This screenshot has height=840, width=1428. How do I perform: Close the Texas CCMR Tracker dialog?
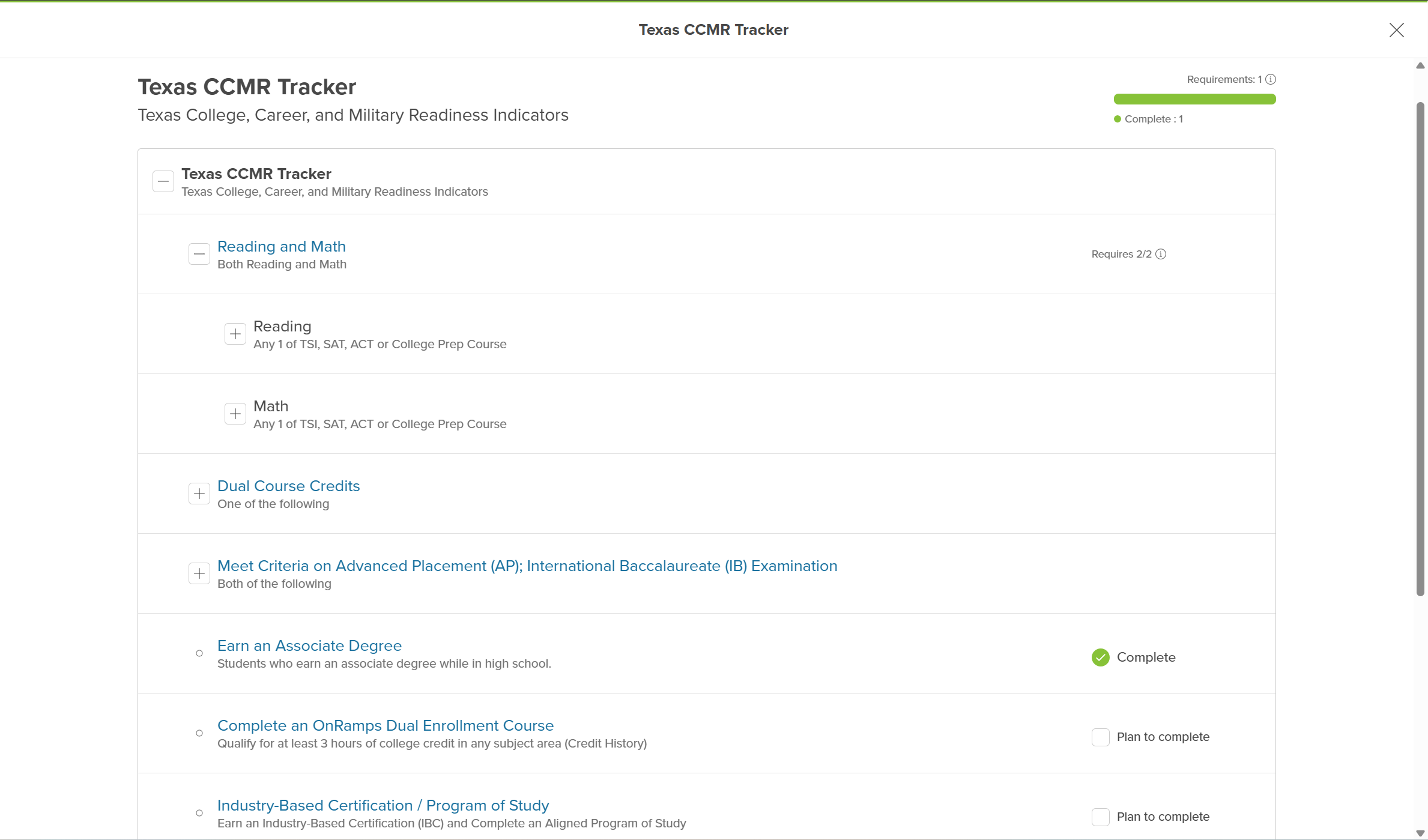[x=1396, y=30]
